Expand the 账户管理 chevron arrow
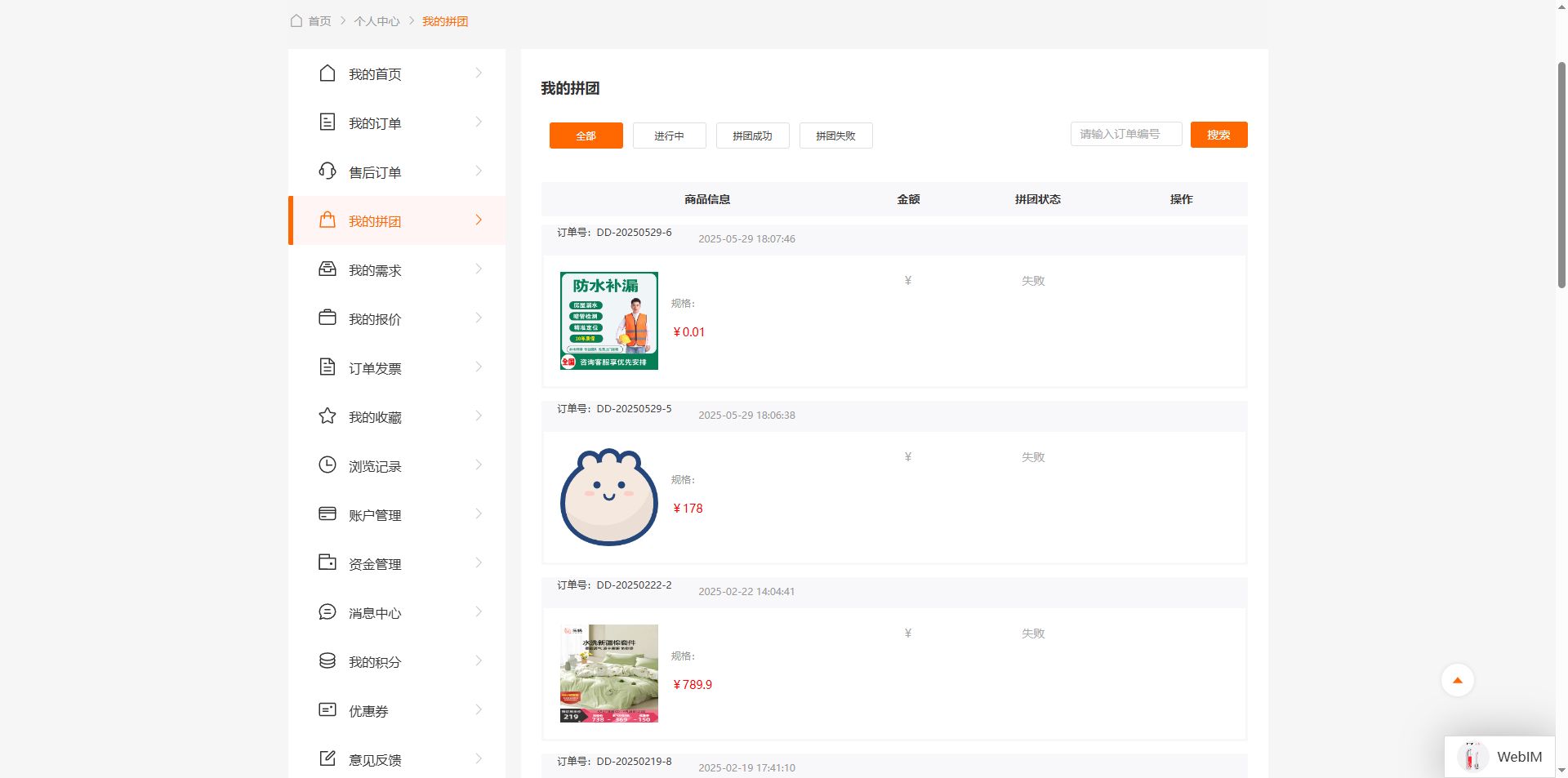This screenshot has height=778, width=1568. click(479, 514)
